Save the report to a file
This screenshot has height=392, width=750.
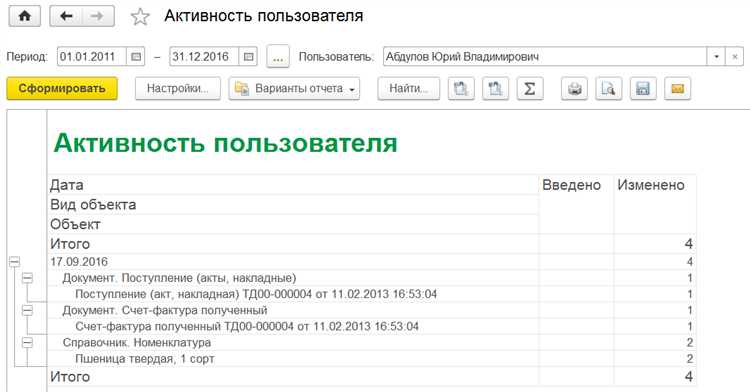(643, 88)
